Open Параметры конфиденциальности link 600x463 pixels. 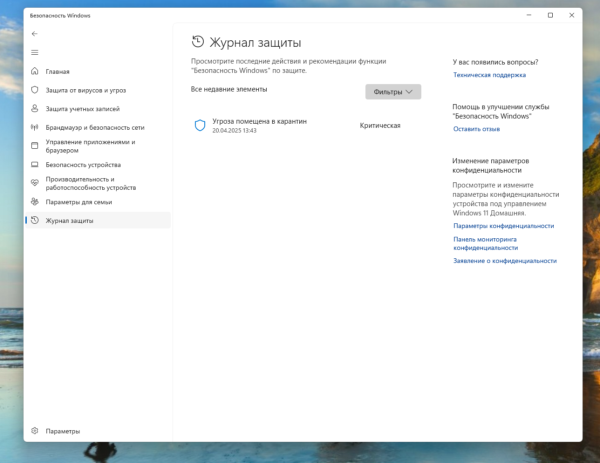[504, 226]
